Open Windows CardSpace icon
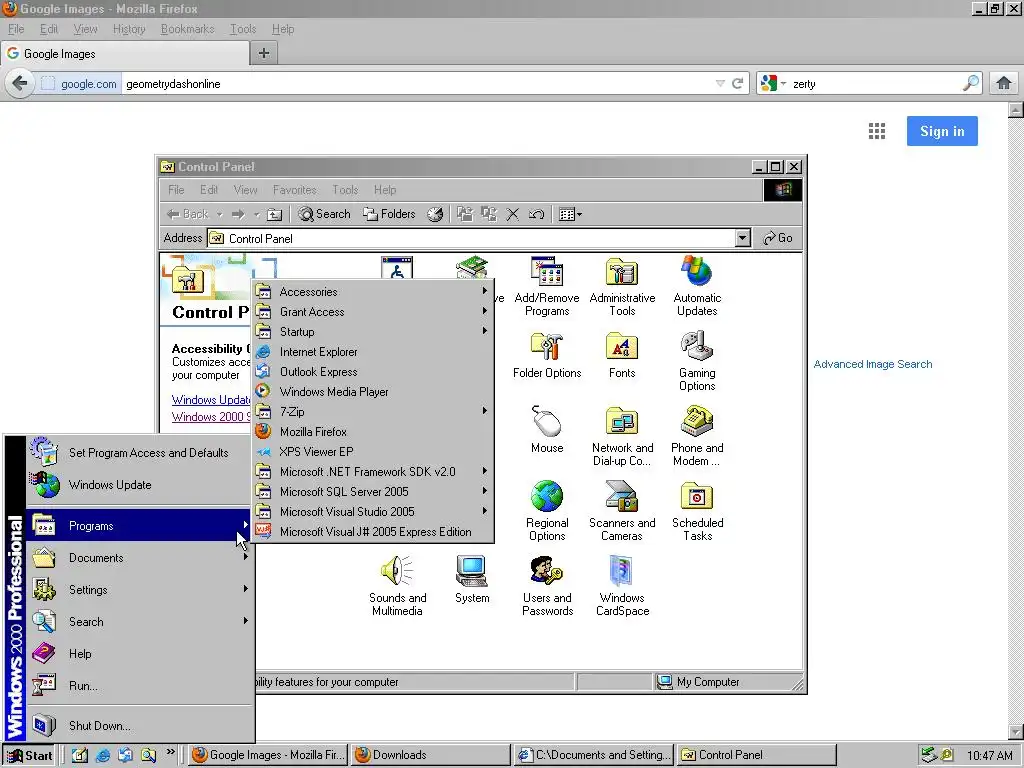1024x768 pixels. (x=622, y=586)
